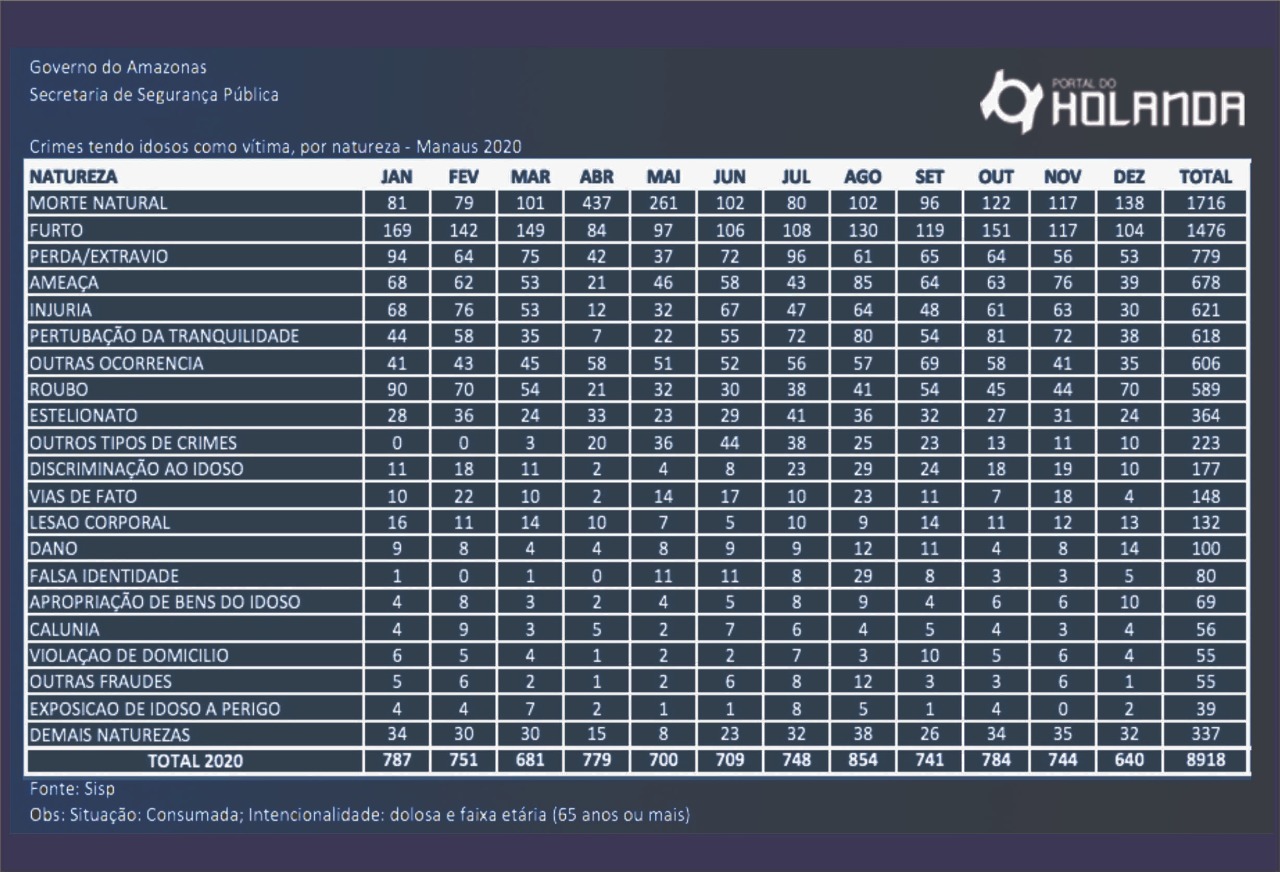
Task: Click the FURTO row label
Action: (55, 230)
